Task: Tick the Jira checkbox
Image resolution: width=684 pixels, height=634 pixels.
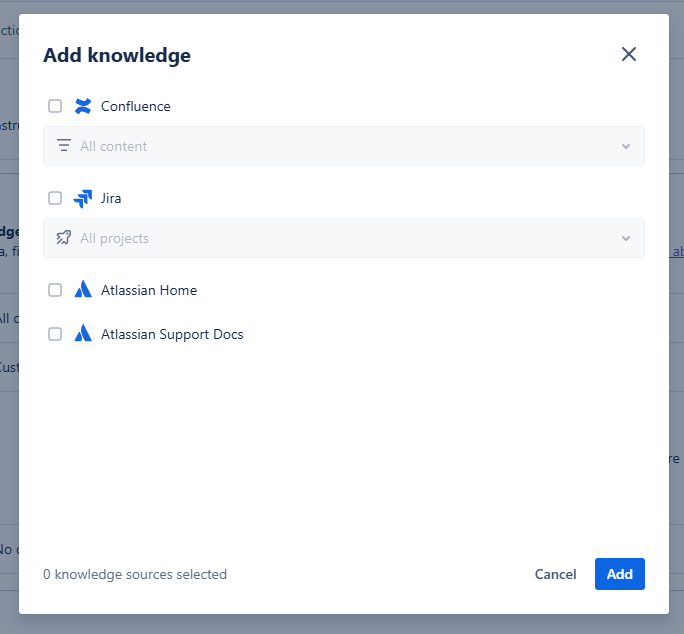Action: (55, 198)
